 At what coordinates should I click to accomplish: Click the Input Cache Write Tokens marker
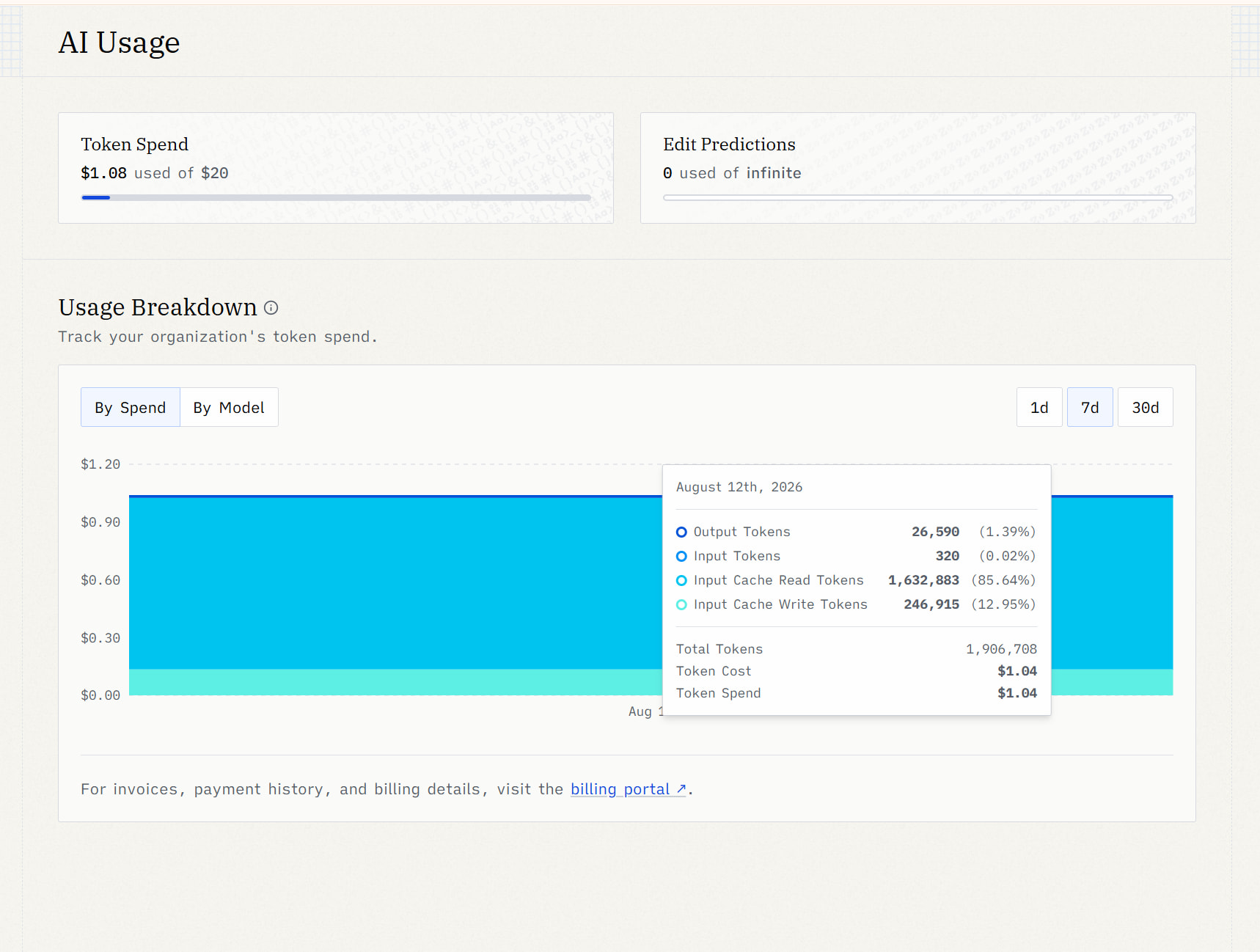[681, 605]
